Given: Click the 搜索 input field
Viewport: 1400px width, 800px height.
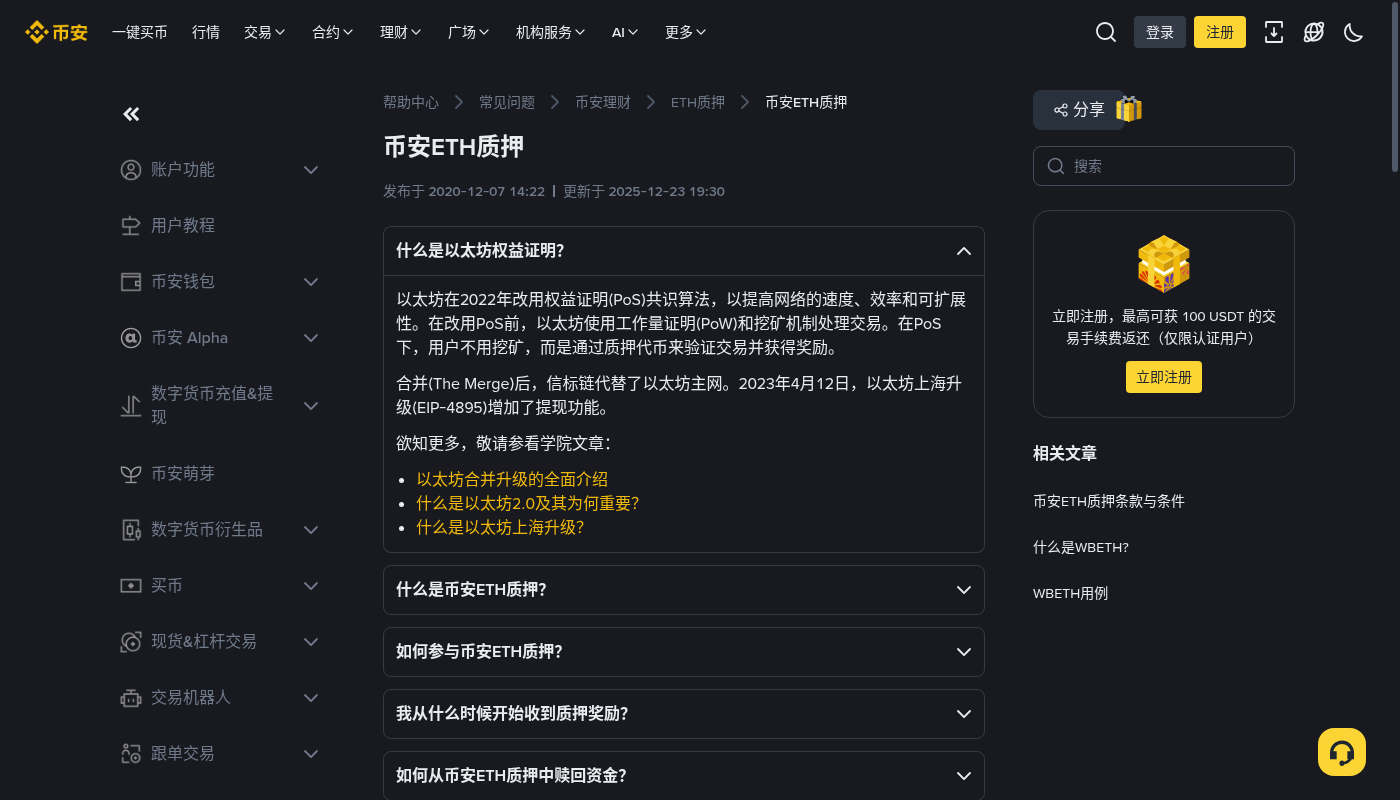Looking at the screenshot, I should tap(1164, 166).
